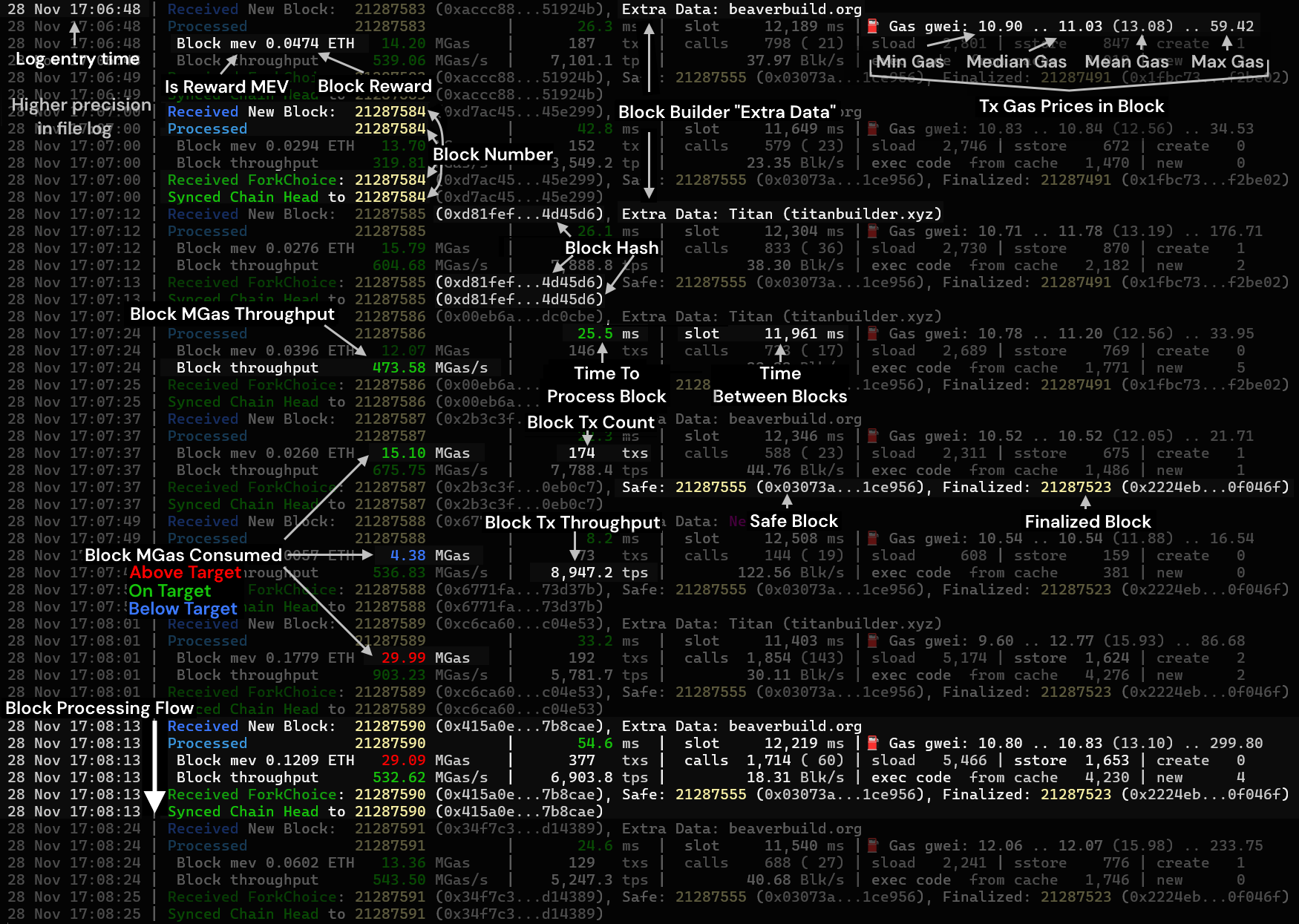
Task: Click the gas pump icon beside Gas gwei 10.71
Action: click(x=874, y=231)
